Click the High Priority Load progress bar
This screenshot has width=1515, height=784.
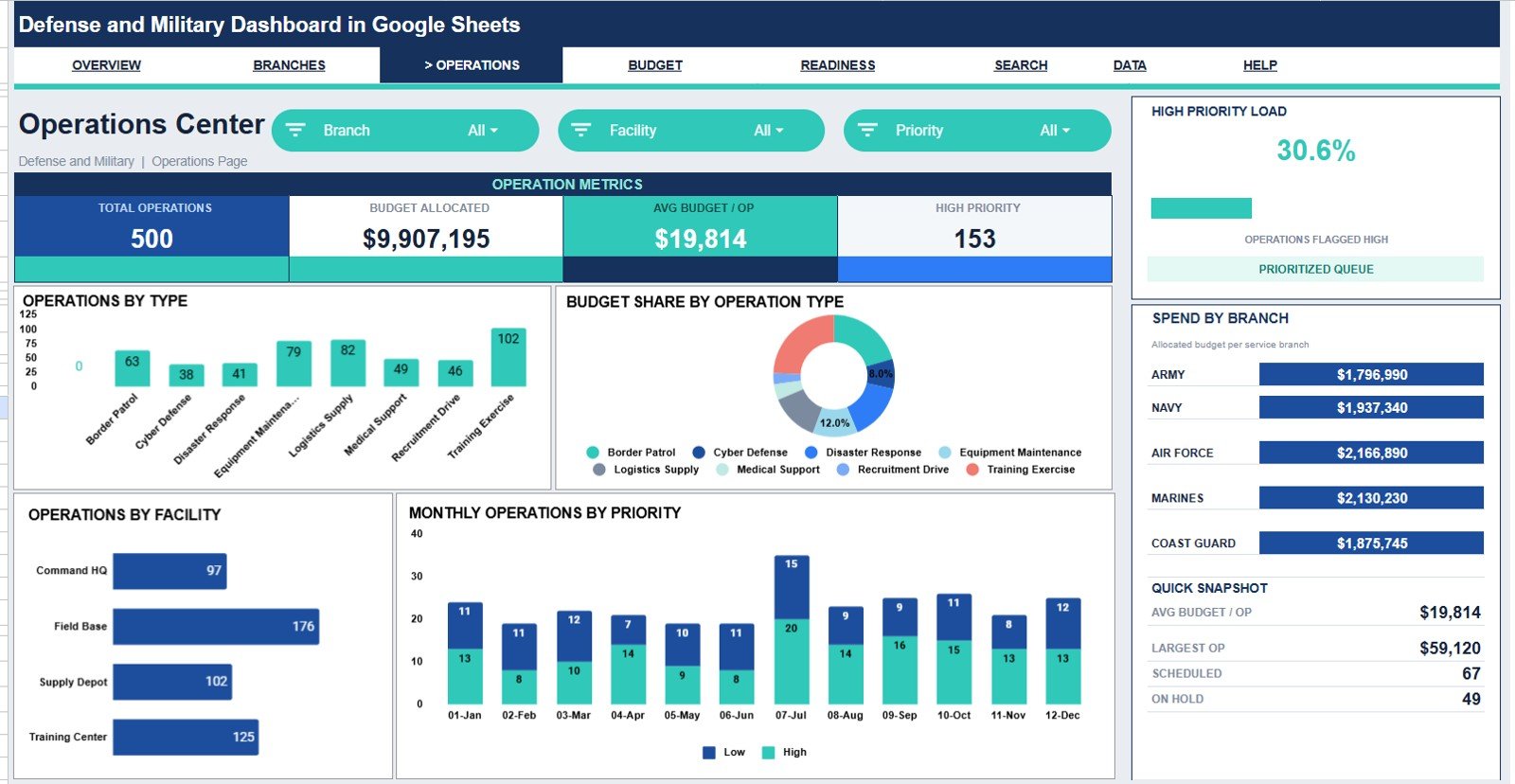point(1201,208)
